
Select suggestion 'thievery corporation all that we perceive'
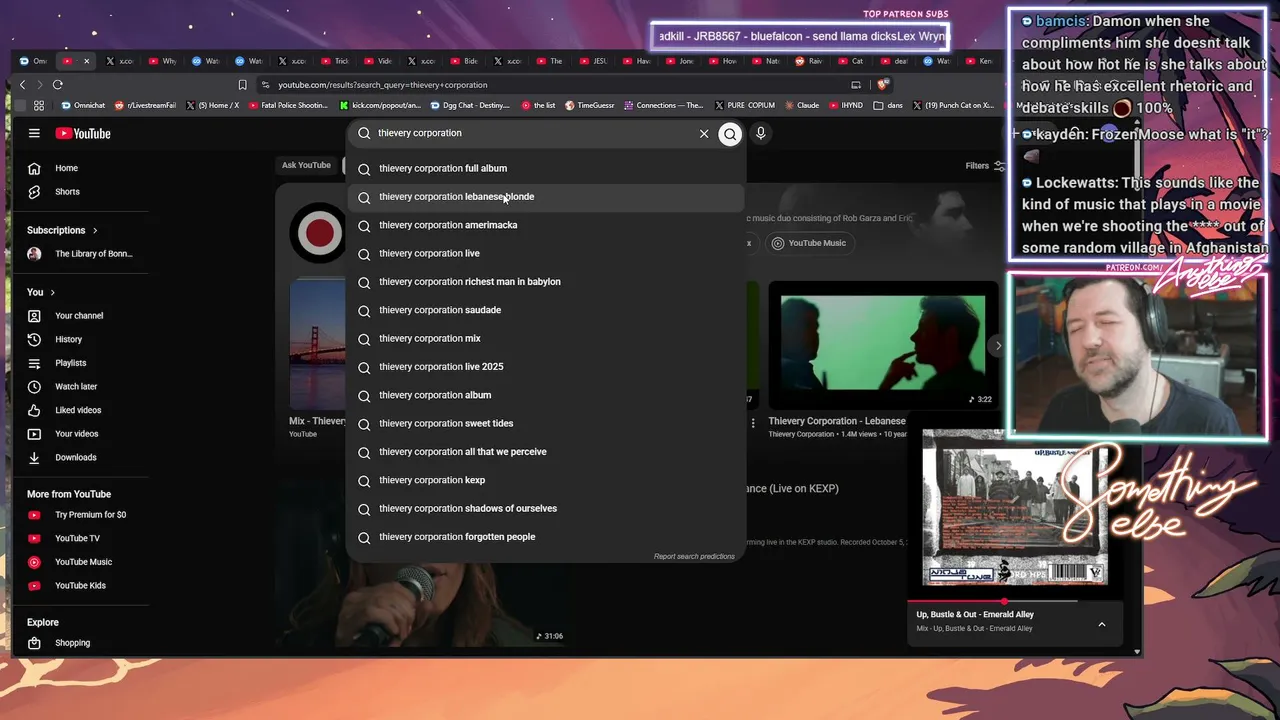click(x=546, y=452)
